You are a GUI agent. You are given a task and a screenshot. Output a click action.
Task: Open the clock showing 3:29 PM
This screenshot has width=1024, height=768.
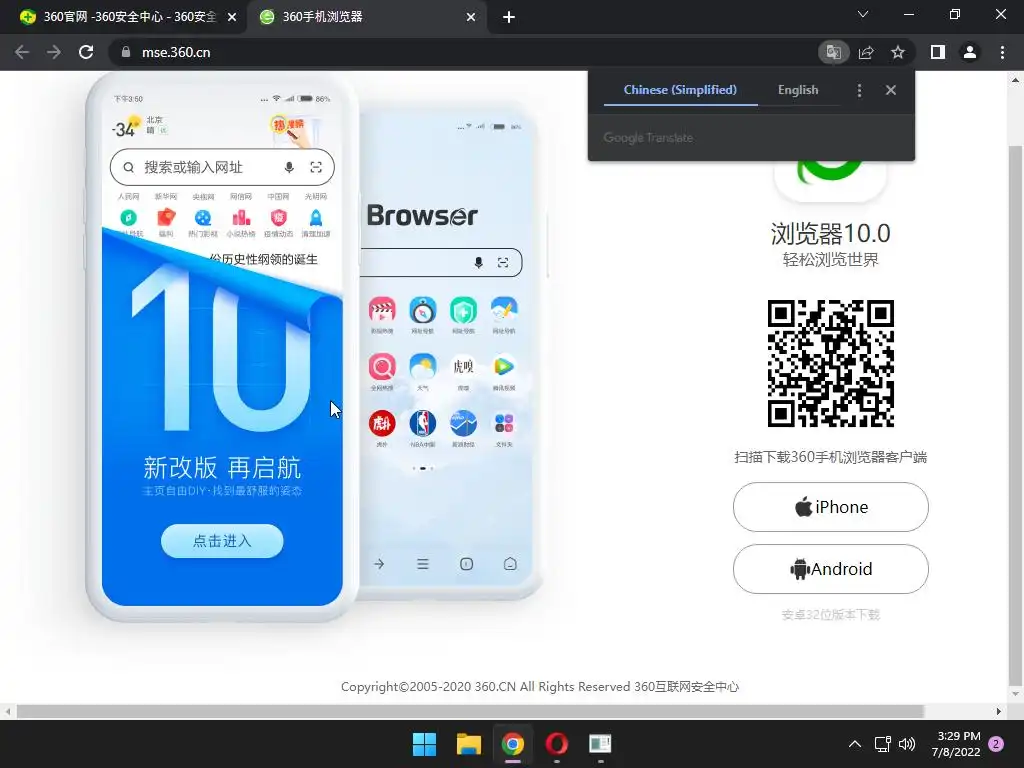[x=956, y=744]
